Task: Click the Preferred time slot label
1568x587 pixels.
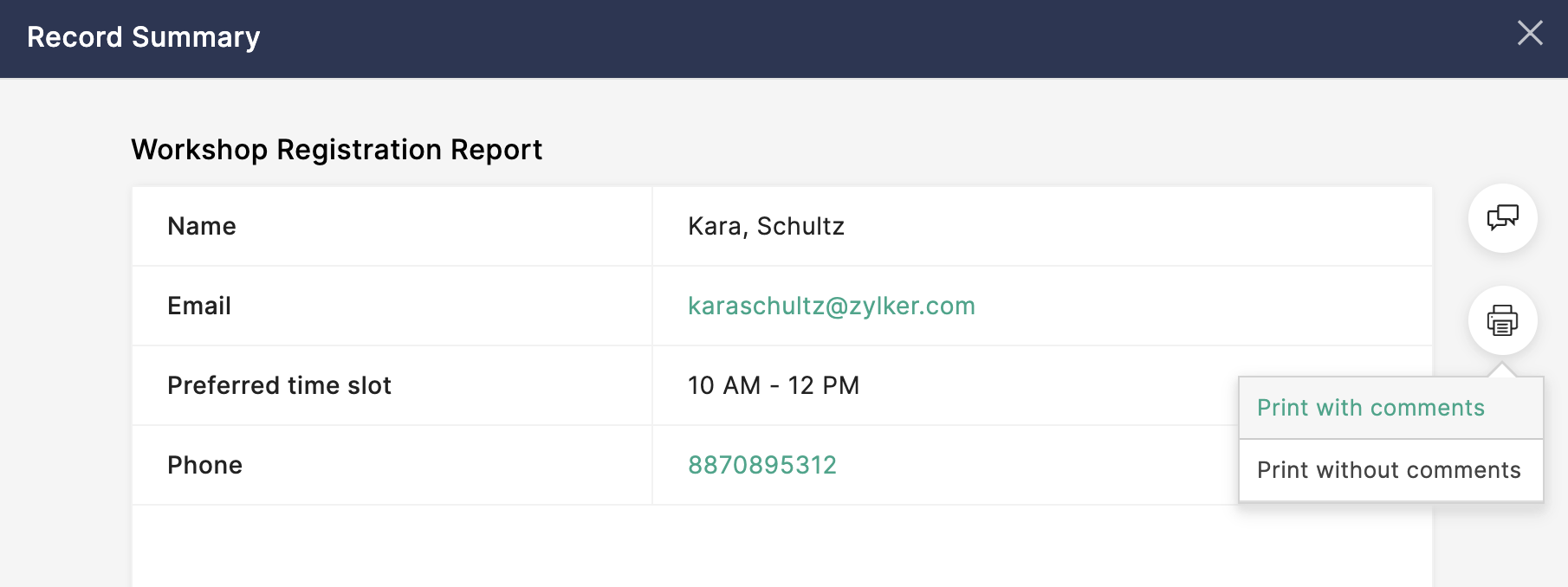Action: pos(279,385)
